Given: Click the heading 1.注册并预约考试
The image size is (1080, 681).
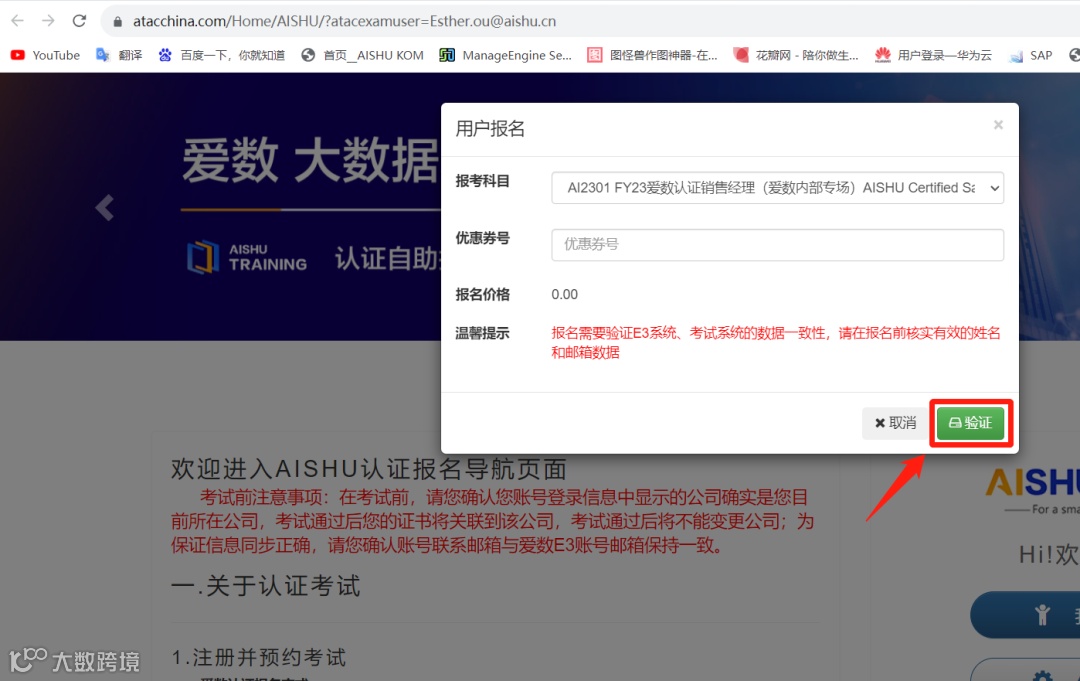Looking at the screenshot, I should 258,658.
